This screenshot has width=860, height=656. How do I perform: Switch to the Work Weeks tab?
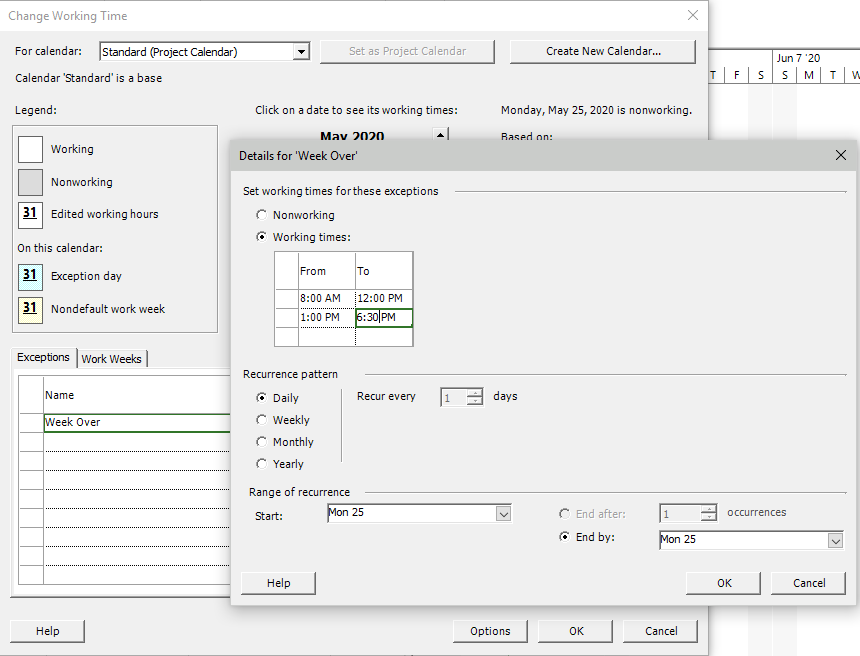pyautogui.click(x=111, y=357)
